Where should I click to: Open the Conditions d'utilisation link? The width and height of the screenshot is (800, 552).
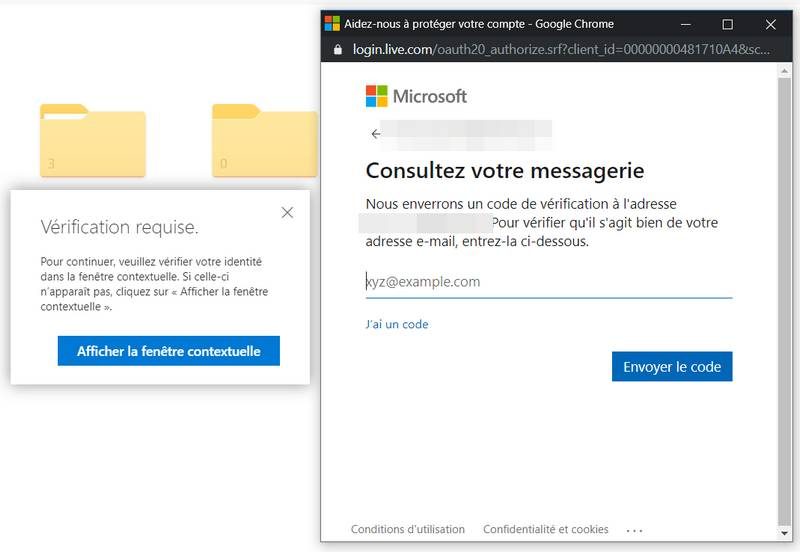coord(408,529)
